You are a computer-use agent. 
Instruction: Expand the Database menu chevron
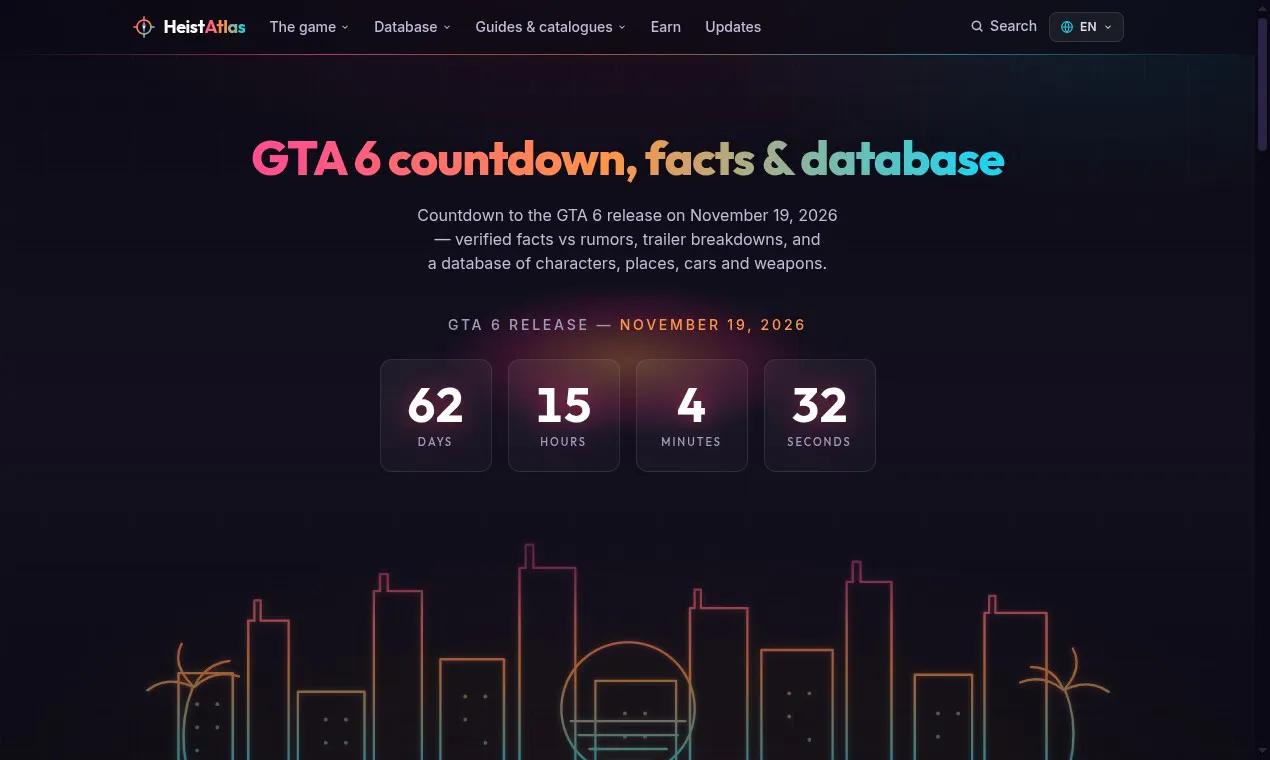coord(447,28)
